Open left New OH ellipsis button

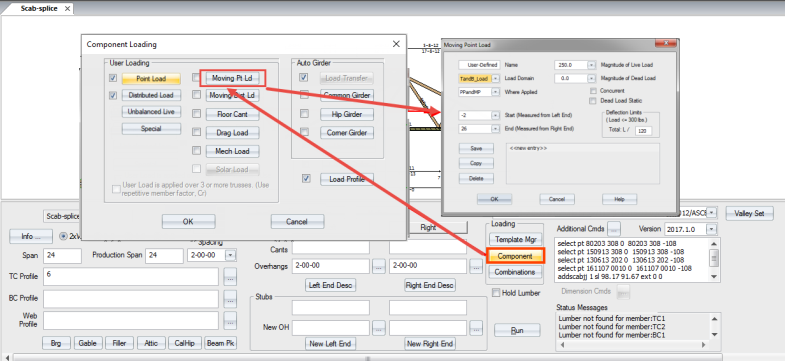click(x=378, y=328)
